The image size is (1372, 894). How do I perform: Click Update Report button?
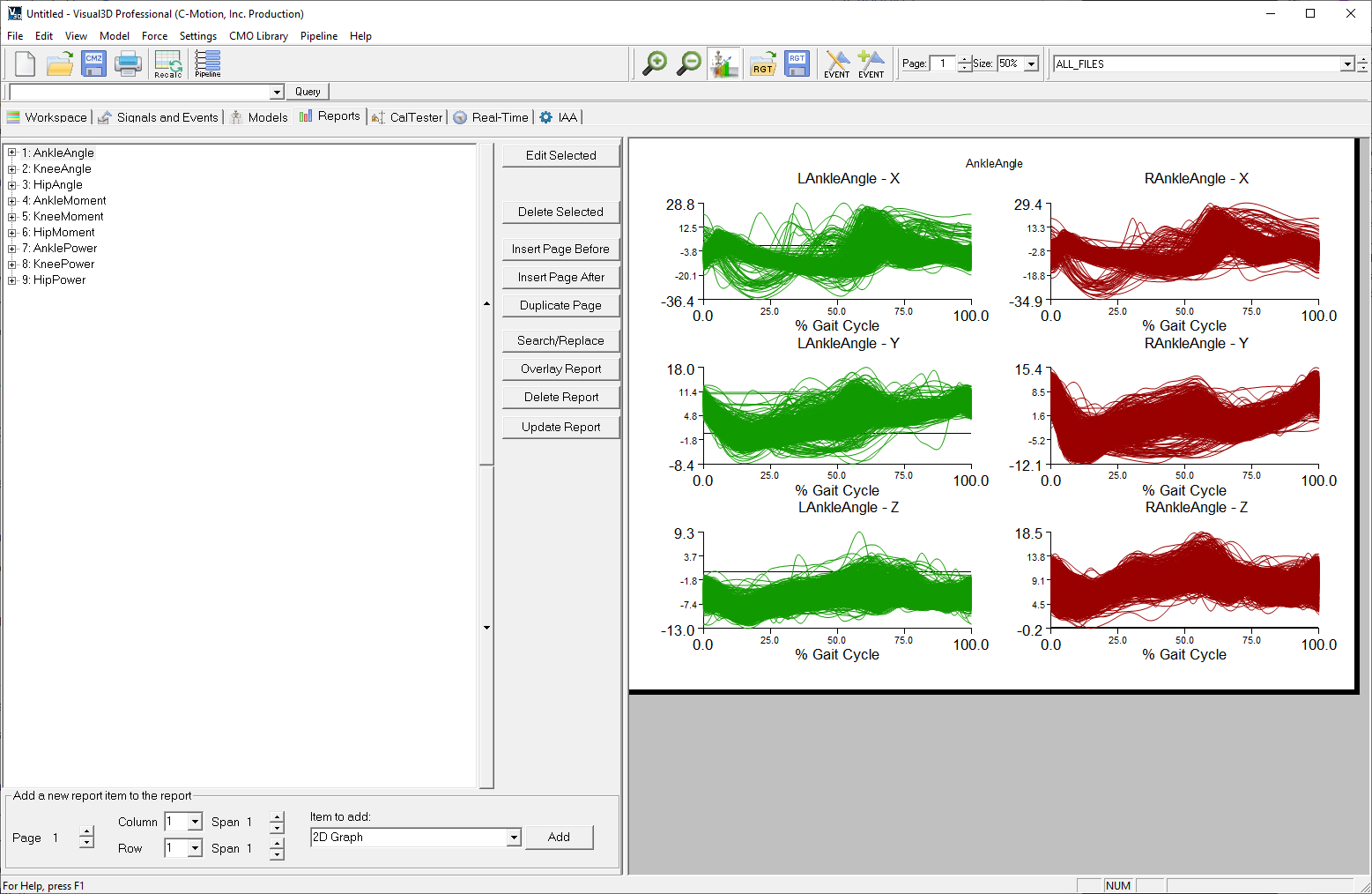click(x=561, y=427)
